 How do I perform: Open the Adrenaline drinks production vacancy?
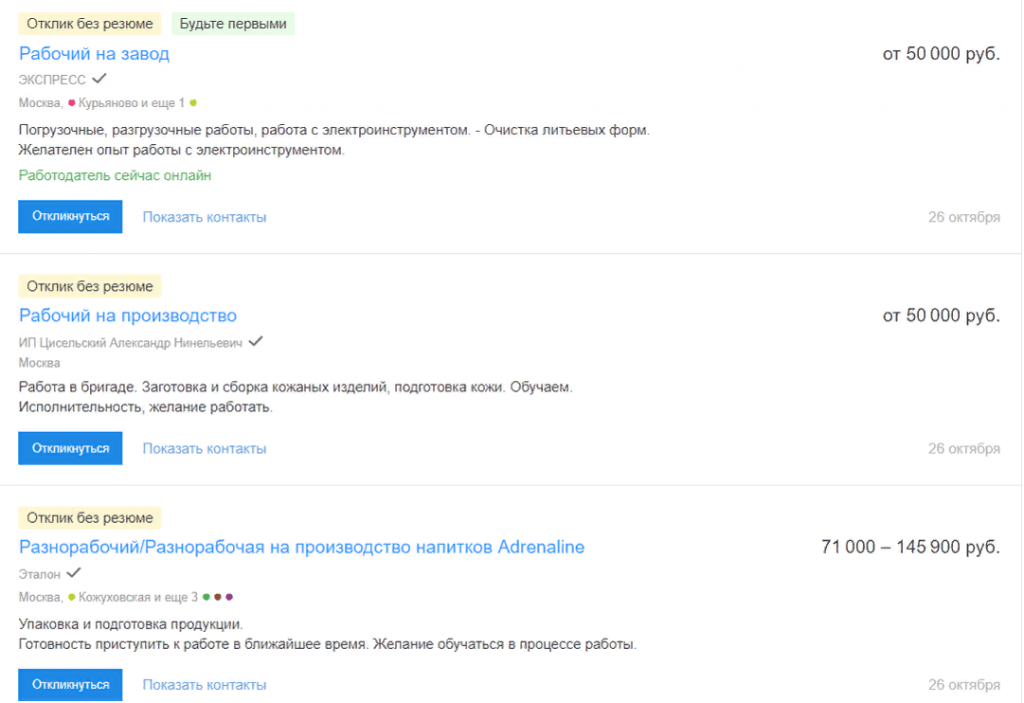coord(301,548)
